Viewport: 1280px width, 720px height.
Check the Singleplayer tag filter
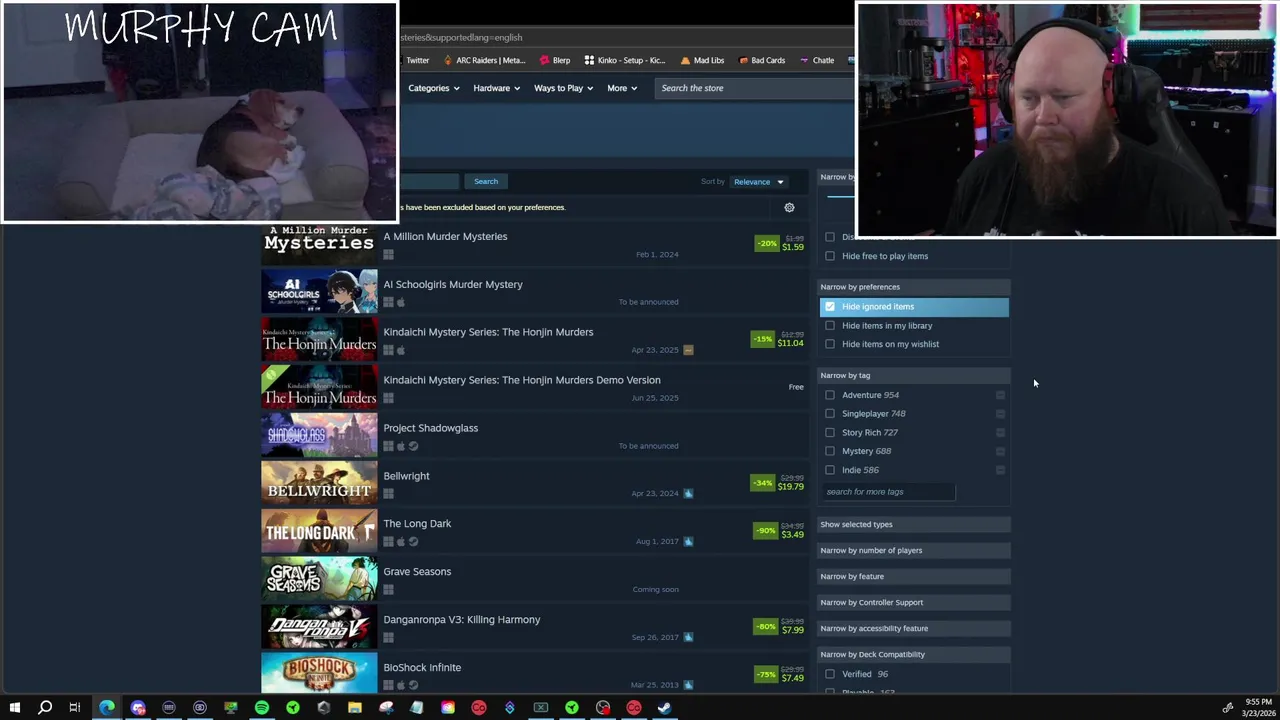tap(830, 414)
